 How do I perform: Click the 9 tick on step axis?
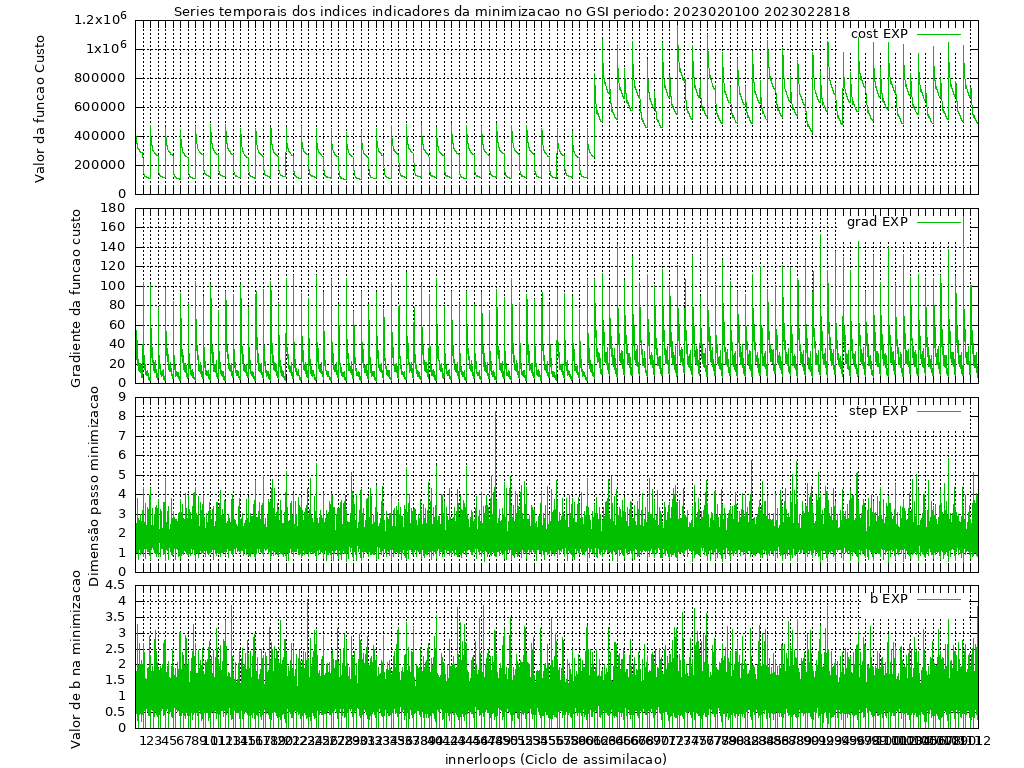tap(122, 397)
